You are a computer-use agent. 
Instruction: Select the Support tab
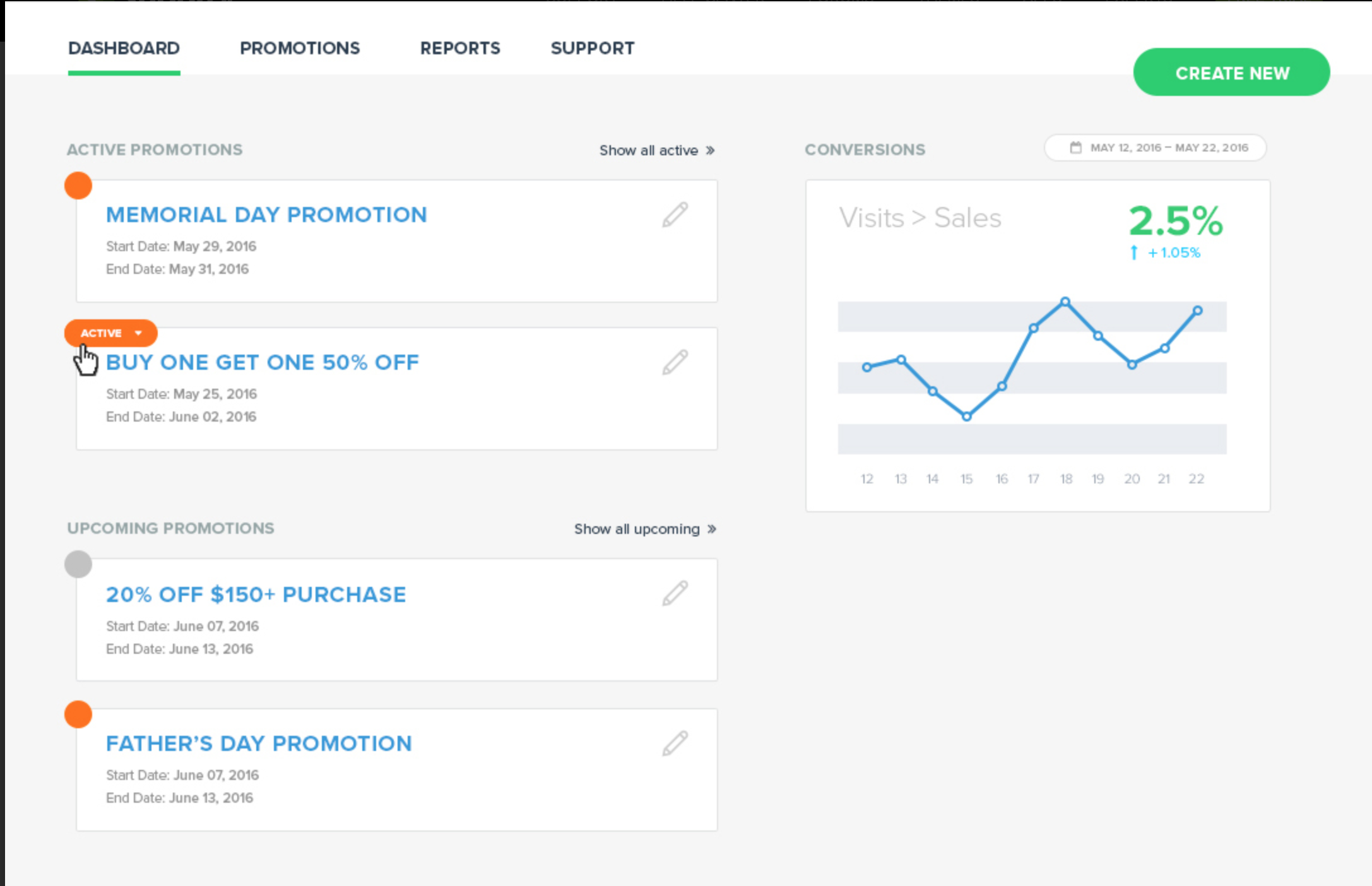pos(593,48)
